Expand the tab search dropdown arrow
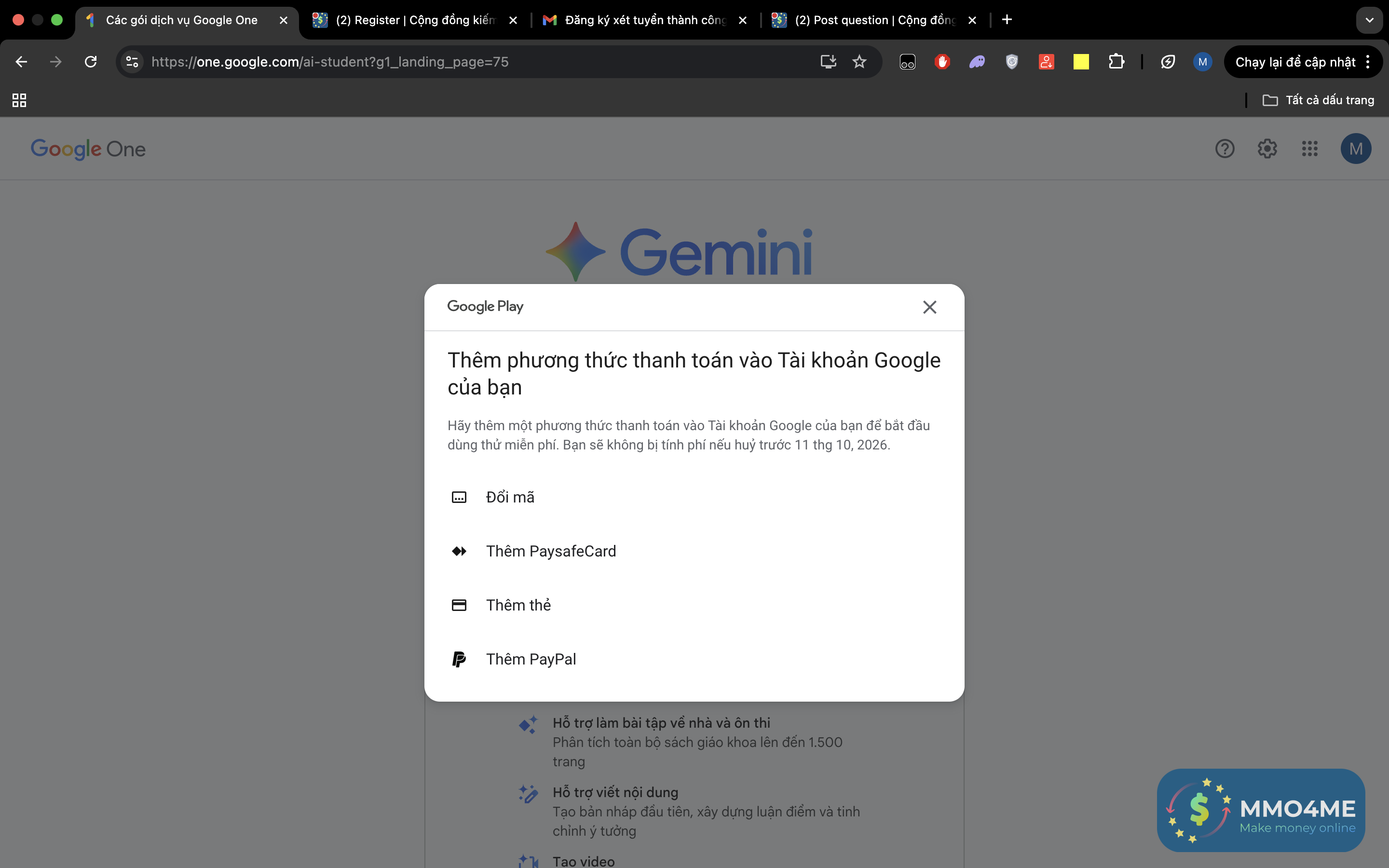This screenshot has width=1389, height=868. pos(1369,20)
